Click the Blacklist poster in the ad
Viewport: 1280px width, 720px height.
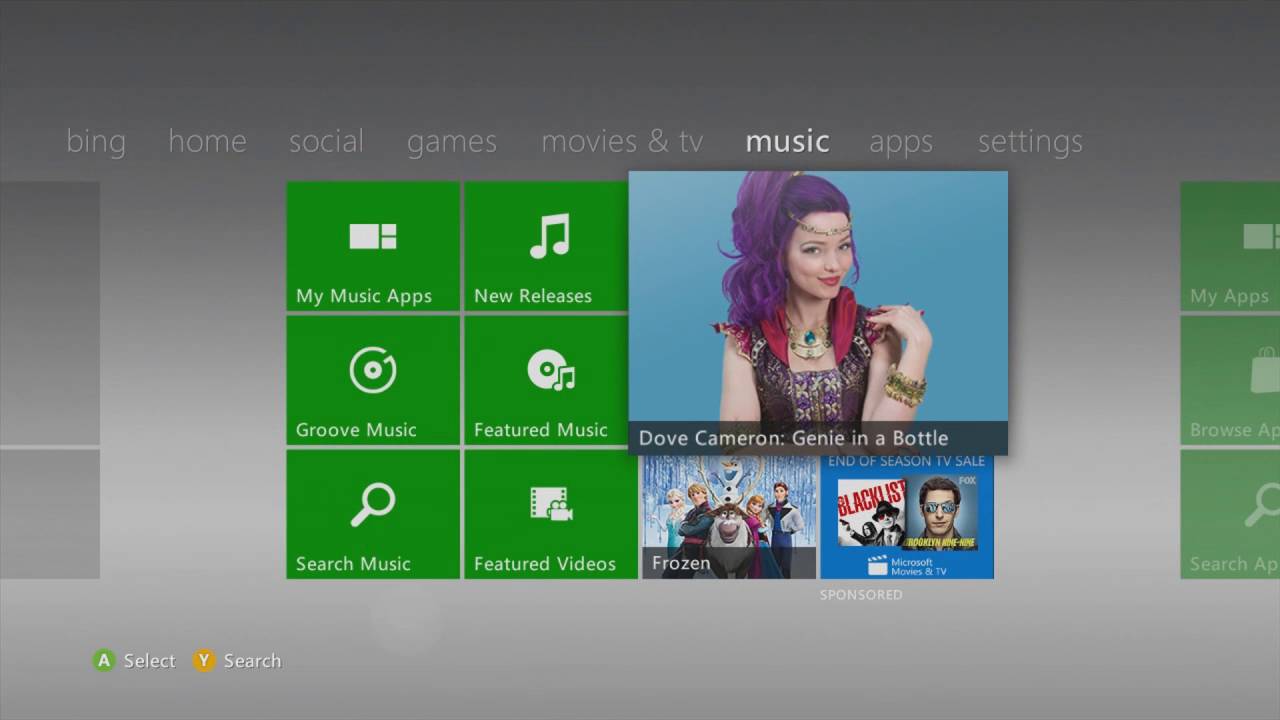click(x=871, y=514)
